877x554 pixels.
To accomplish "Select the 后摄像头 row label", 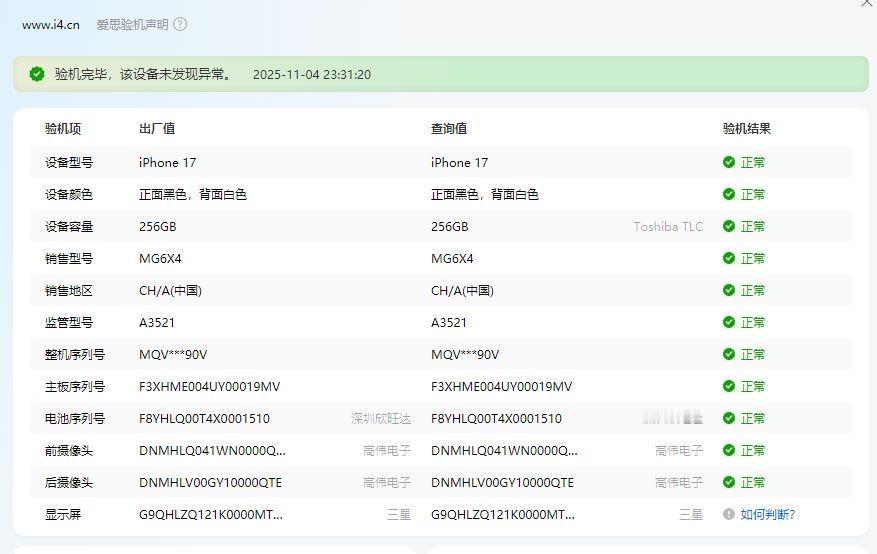I will (x=69, y=482).
